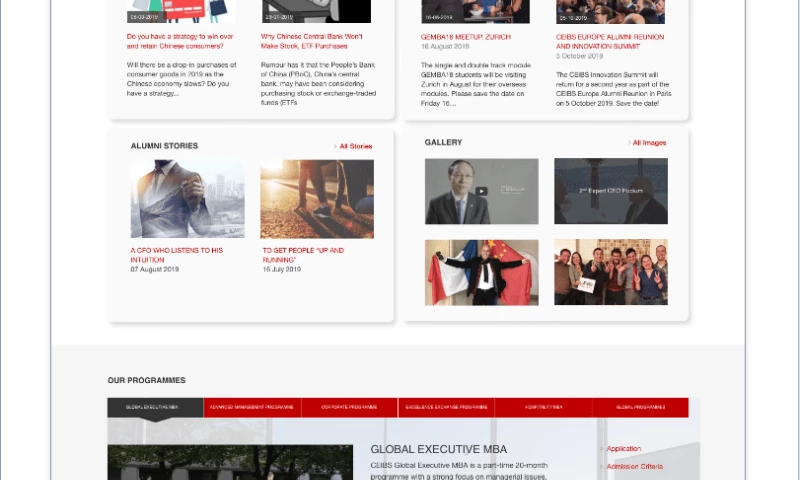Open the CEIBS Europe Alumni Reunion event

click(610, 42)
